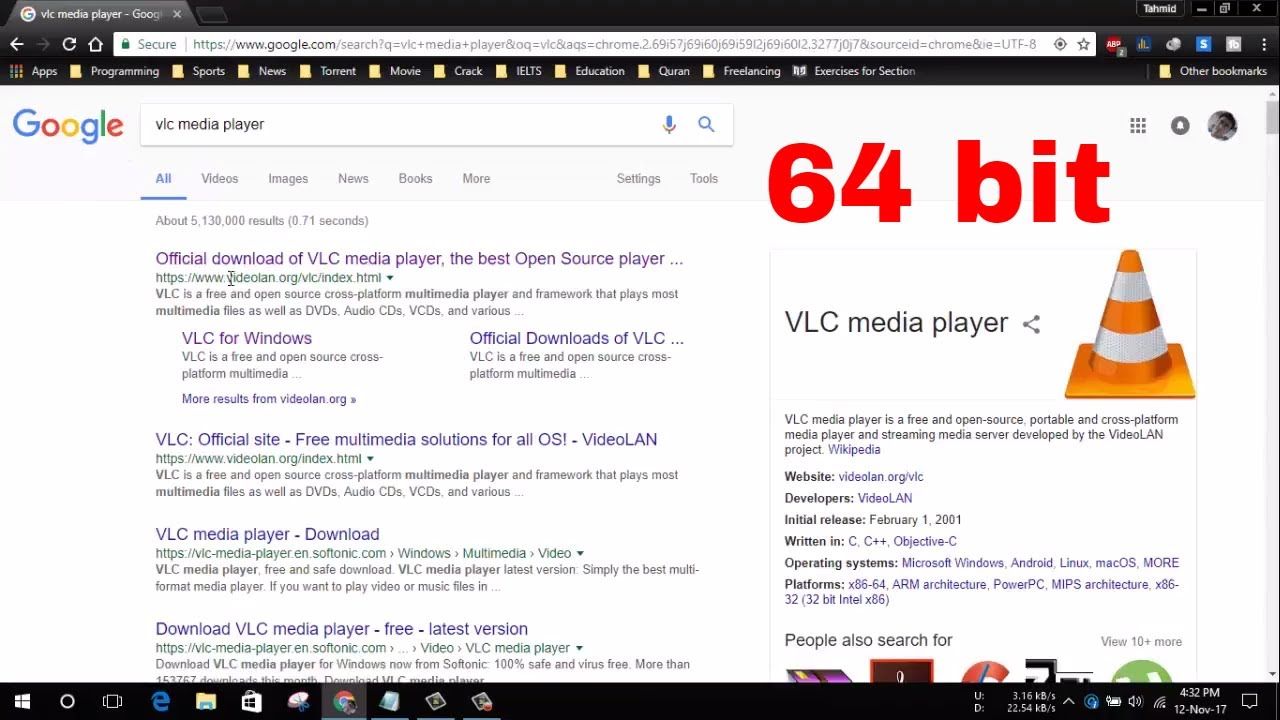Open the Apps shortcut in bookmarks bar
This screenshot has height=720, width=1280.
pyautogui.click(x=34, y=71)
